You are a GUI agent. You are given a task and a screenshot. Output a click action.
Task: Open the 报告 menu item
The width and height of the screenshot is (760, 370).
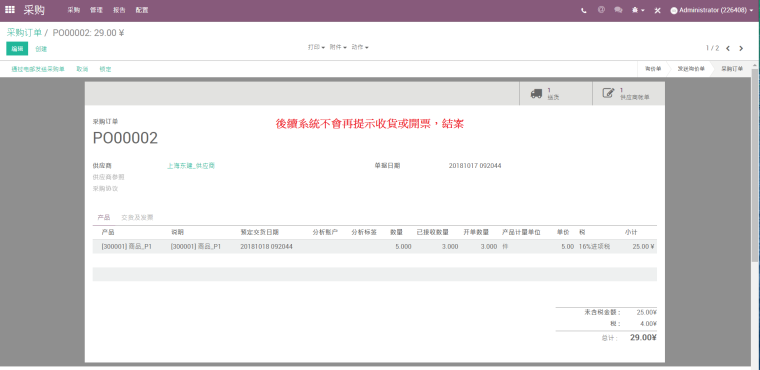[x=119, y=10]
